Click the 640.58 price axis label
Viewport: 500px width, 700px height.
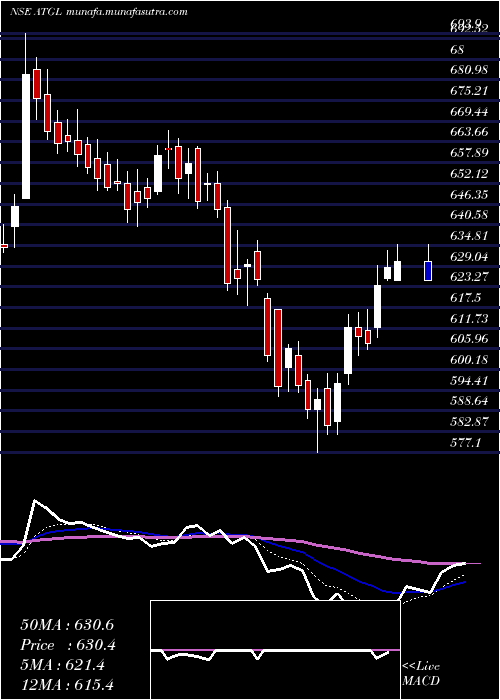tap(469, 215)
